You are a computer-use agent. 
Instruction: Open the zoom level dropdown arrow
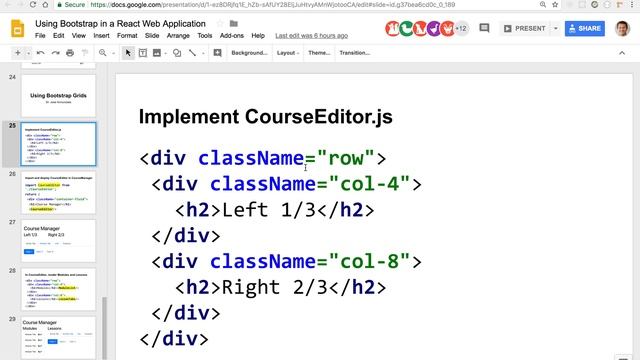click(x=113, y=53)
